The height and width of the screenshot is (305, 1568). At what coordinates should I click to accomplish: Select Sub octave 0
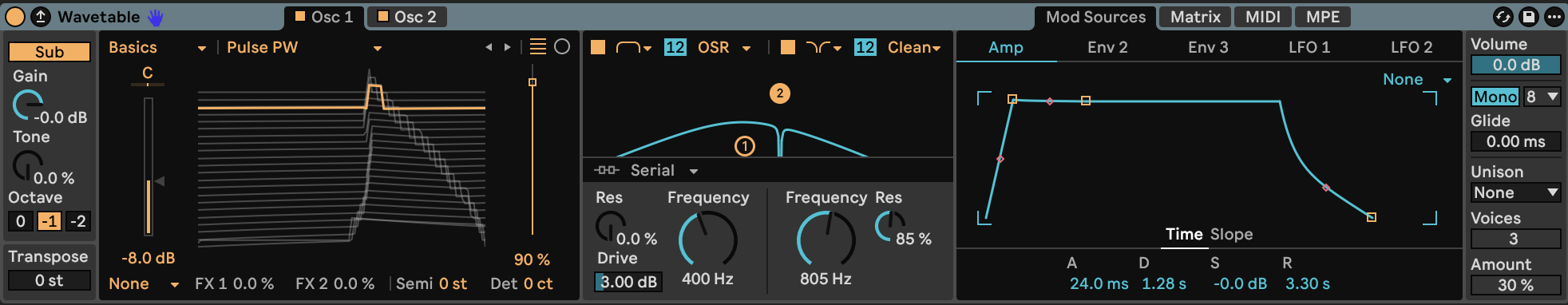(x=21, y=221)
